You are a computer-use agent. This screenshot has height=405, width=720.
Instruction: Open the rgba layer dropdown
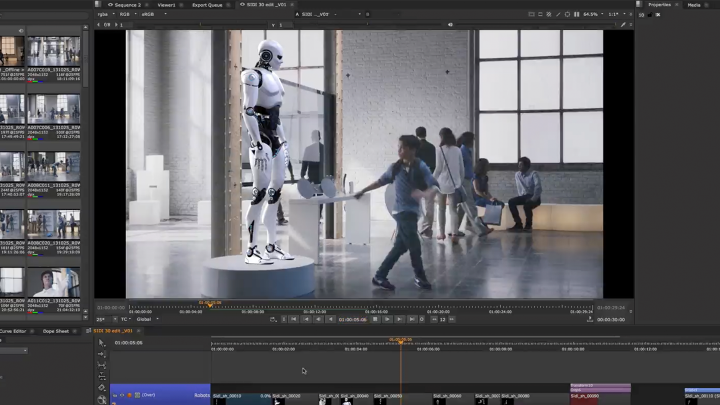[105, 14]
